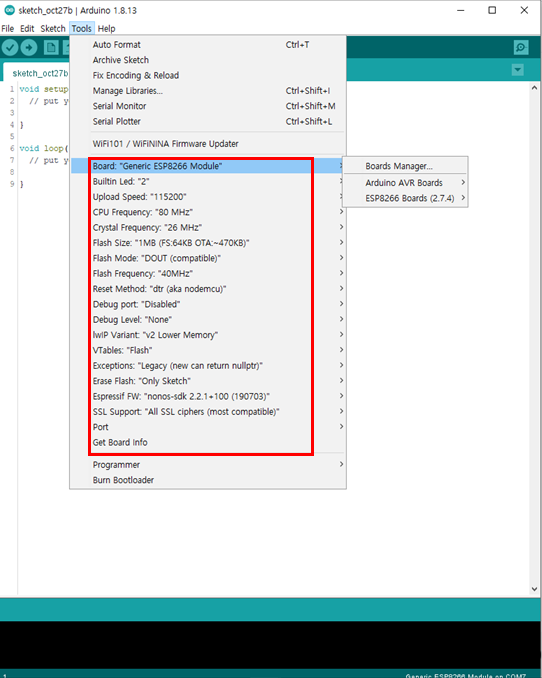Viewport: 542px width, 678px height.
Task: Maximize the Arduino window
Action: [x=492, y=10]
